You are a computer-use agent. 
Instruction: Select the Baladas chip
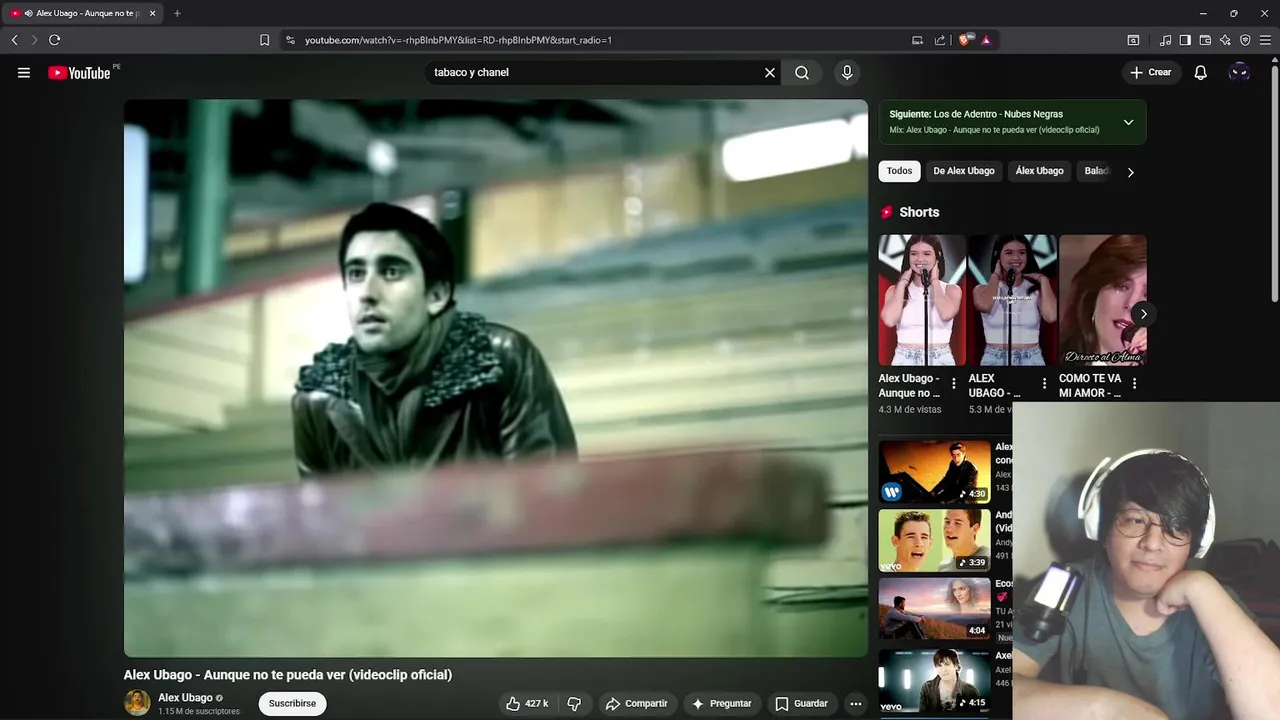[1097, 171]
